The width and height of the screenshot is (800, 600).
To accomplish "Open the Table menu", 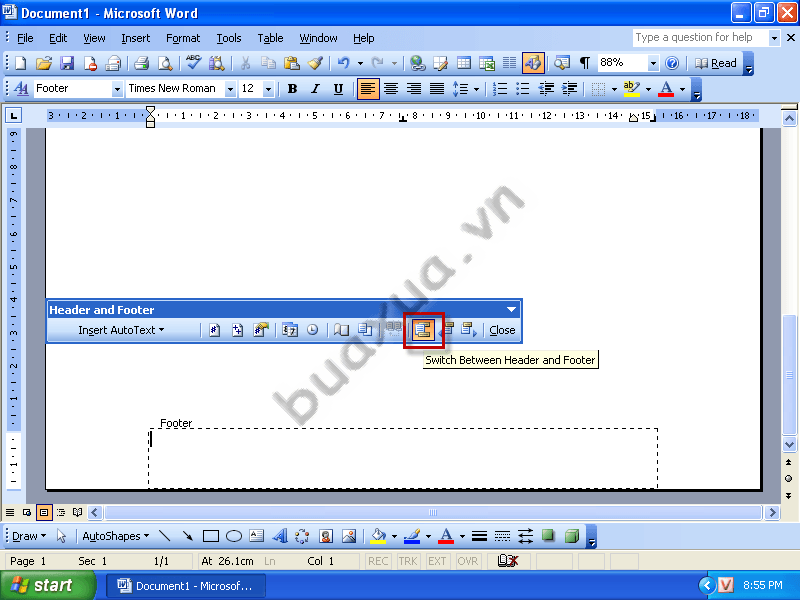I will (270, 38).
